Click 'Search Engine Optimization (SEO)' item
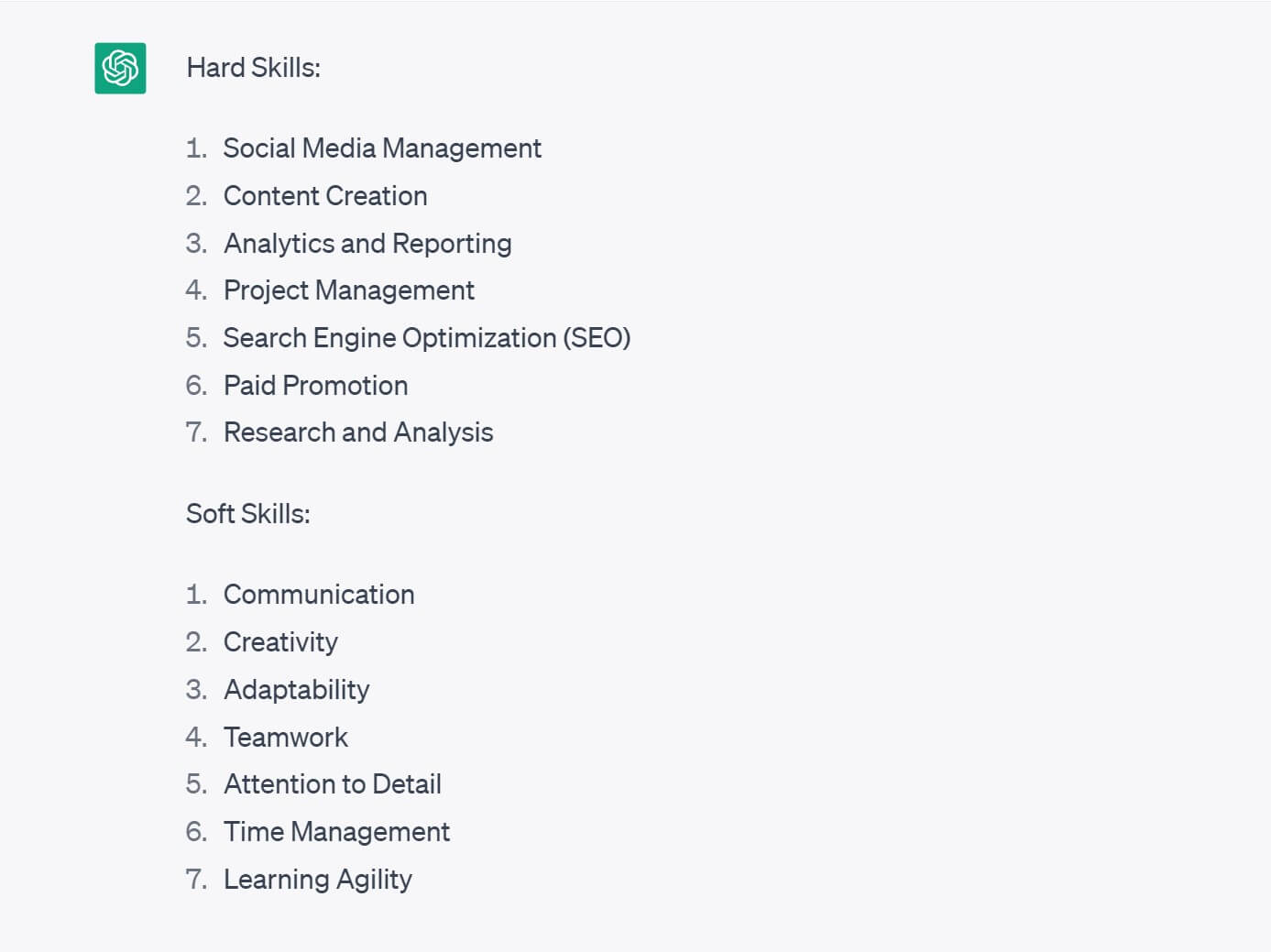The height and width of the screenshot is (952, 1271). tap(427, 338)
